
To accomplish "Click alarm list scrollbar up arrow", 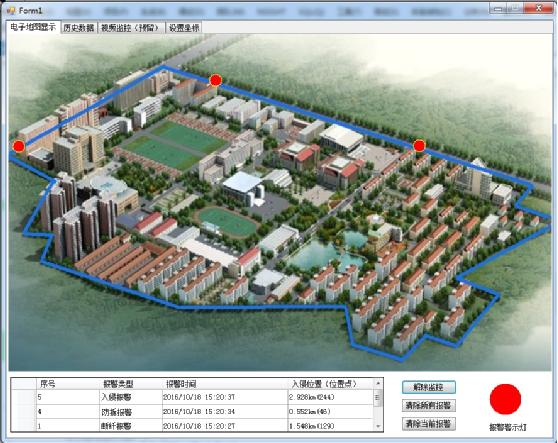I will click(x=378, y=383).
